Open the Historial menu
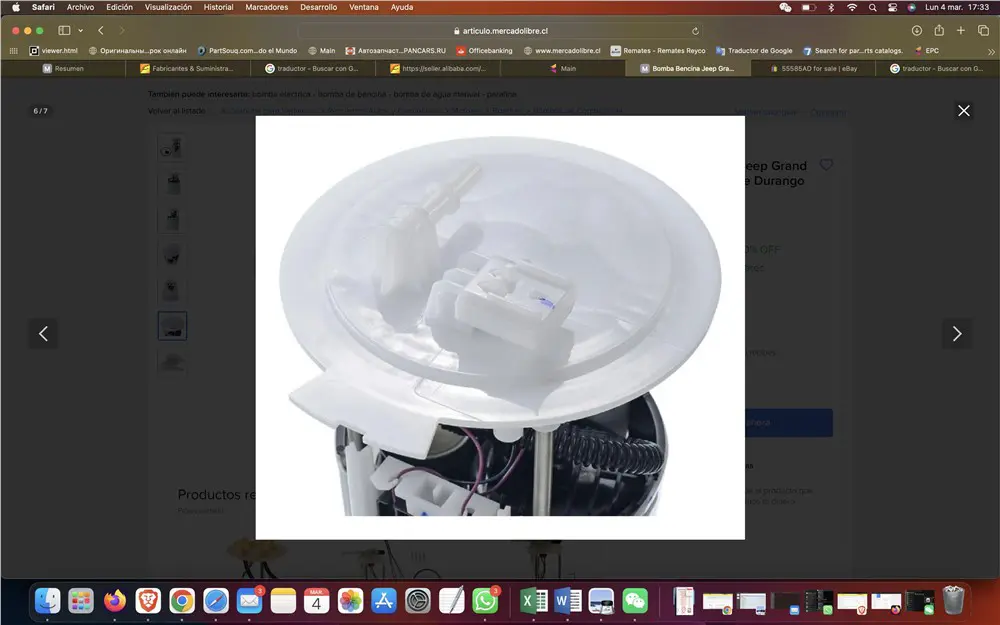This screenshot has width=1000, height=625. click(218, 7)
